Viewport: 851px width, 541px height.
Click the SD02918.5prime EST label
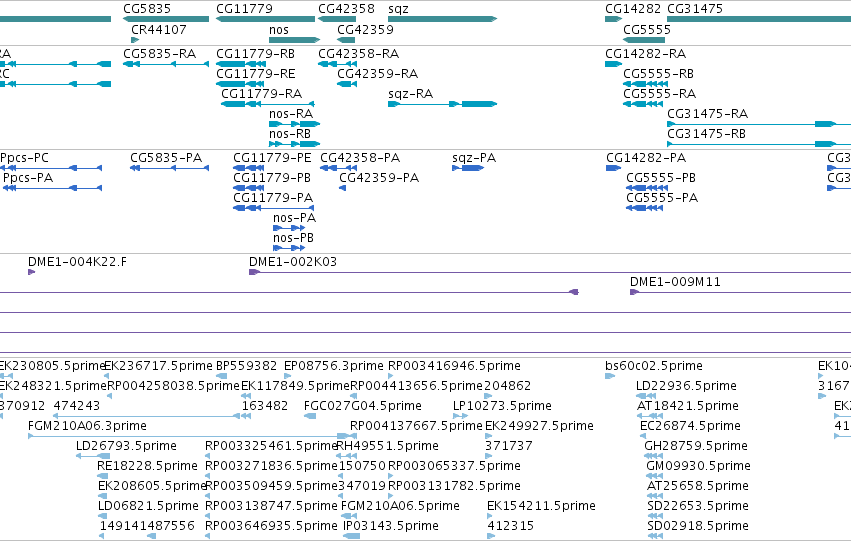click(x=697, y=526)
